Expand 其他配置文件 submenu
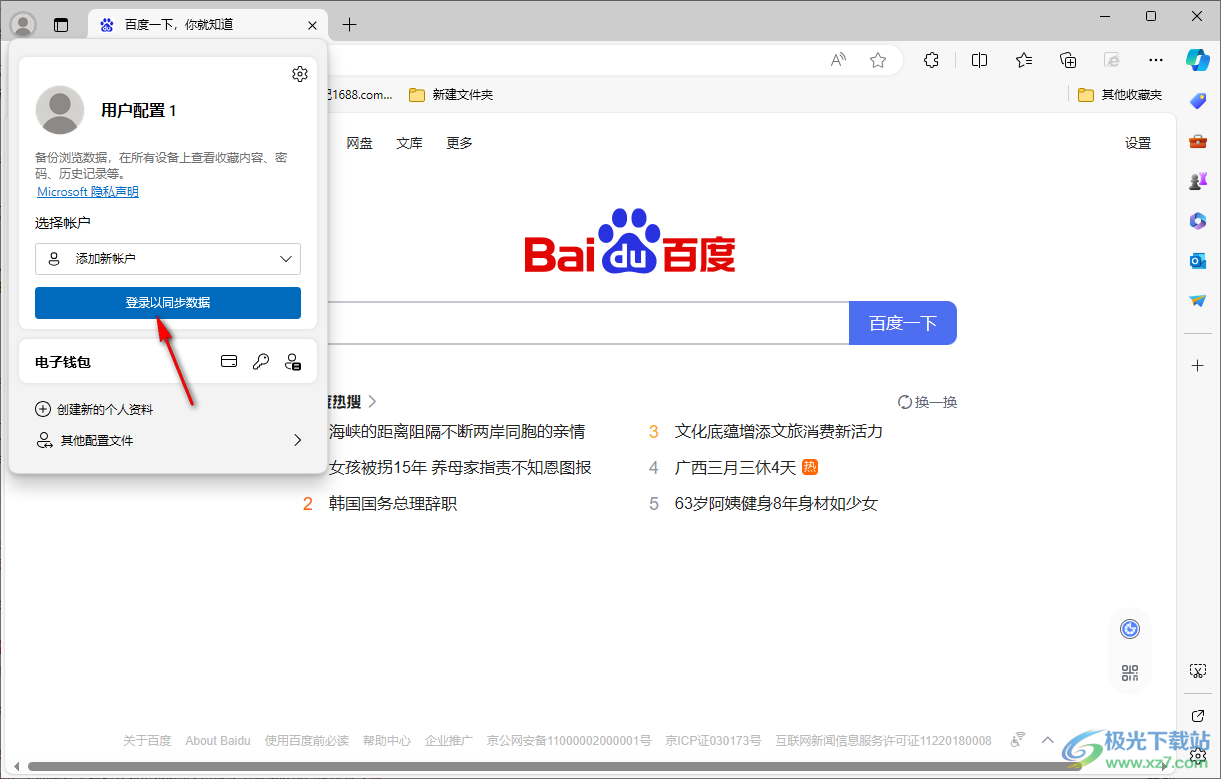 click(168, 440)
